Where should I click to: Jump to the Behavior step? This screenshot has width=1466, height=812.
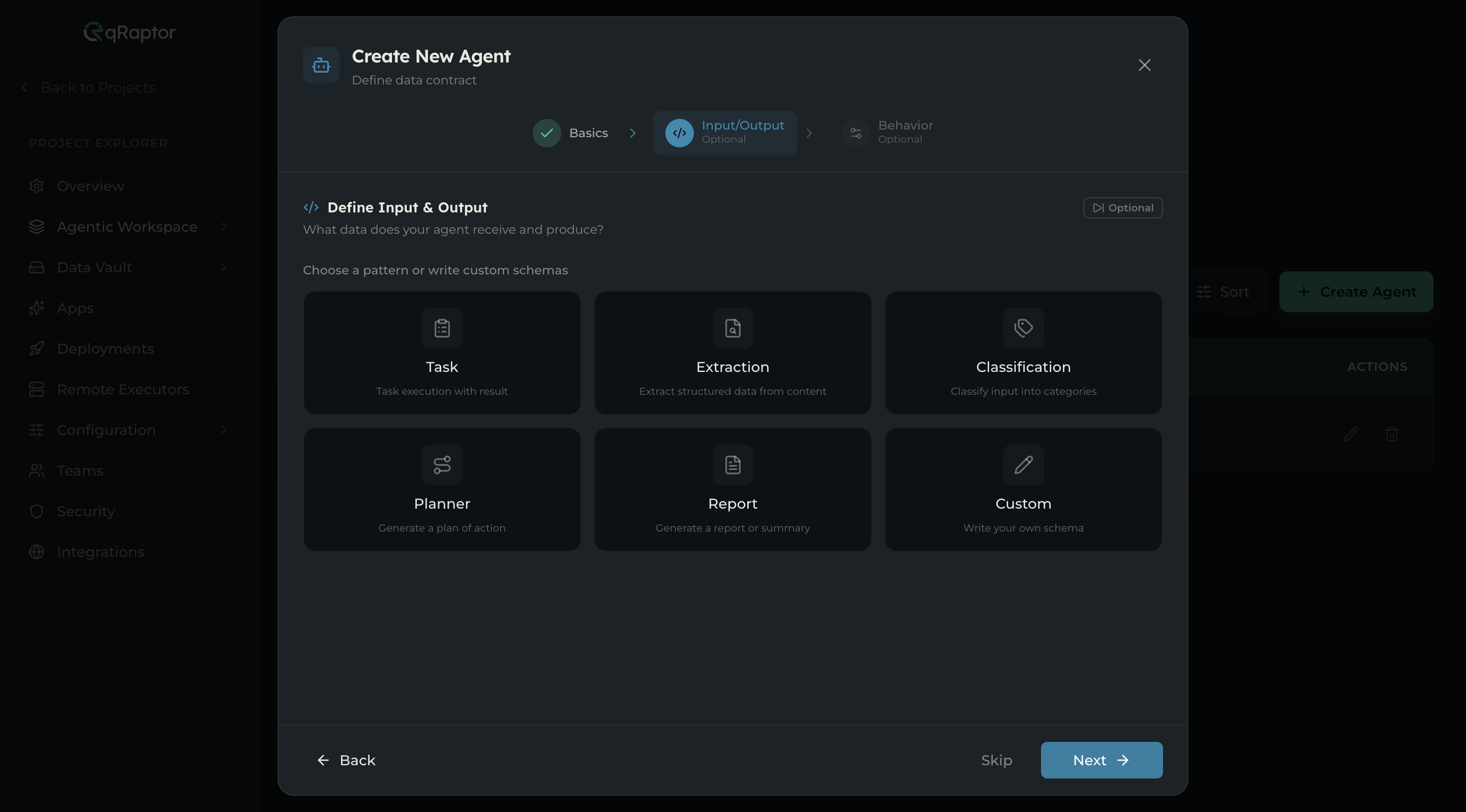(x=888, y=133)
